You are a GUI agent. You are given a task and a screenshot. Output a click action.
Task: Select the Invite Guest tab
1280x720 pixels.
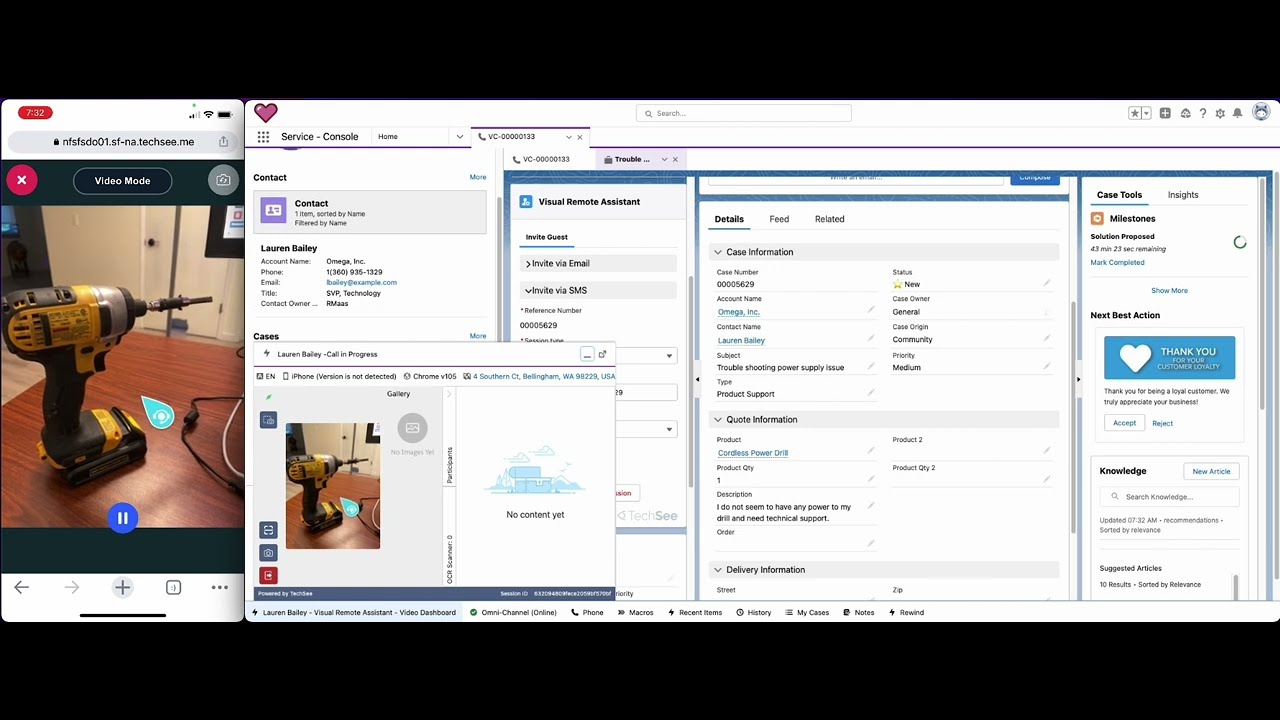pos(546,237)
